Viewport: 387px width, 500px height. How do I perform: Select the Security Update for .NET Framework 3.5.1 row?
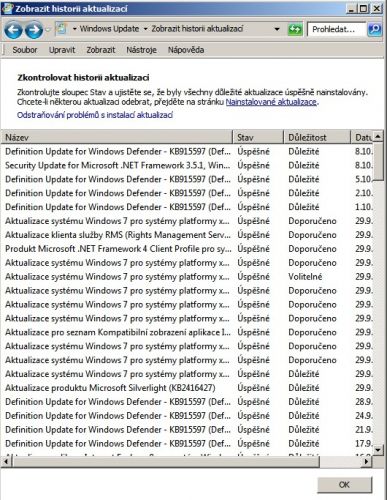point(187,165)
